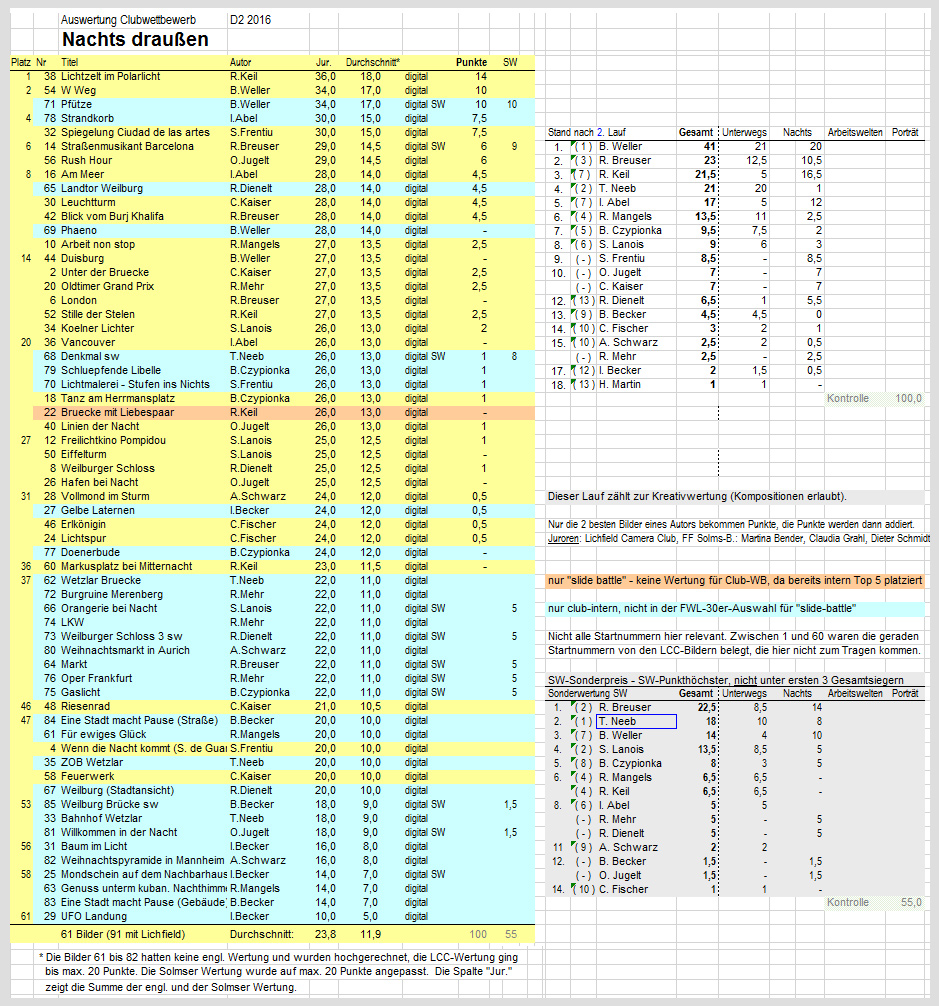939x1006 pixels.
Task: Select the 'Straßenmusikant Barcelona' entry
Action: point(127,146)
